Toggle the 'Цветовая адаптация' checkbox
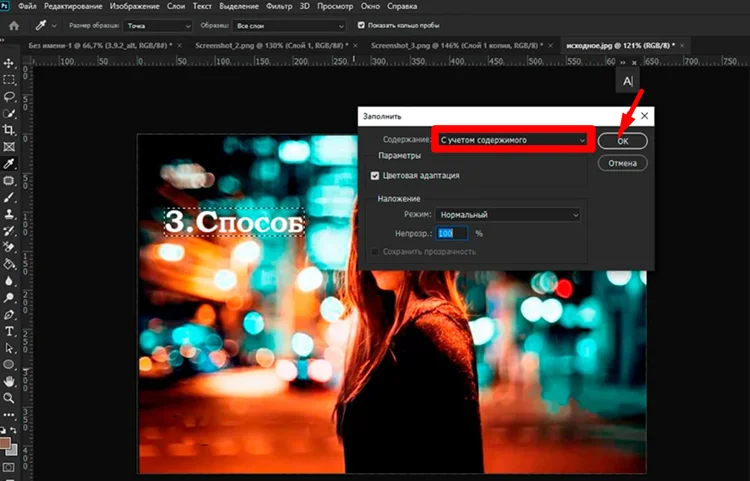Image resolution: width=750 pixels, height=481 pixels. point(375,176)
